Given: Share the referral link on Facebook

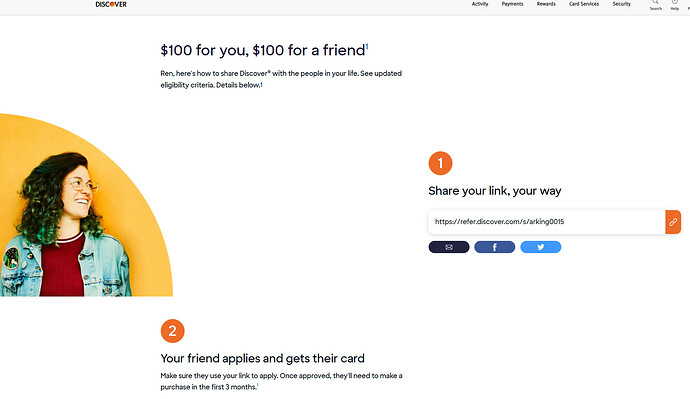Looking at the screenshot, I should point(495,247).
